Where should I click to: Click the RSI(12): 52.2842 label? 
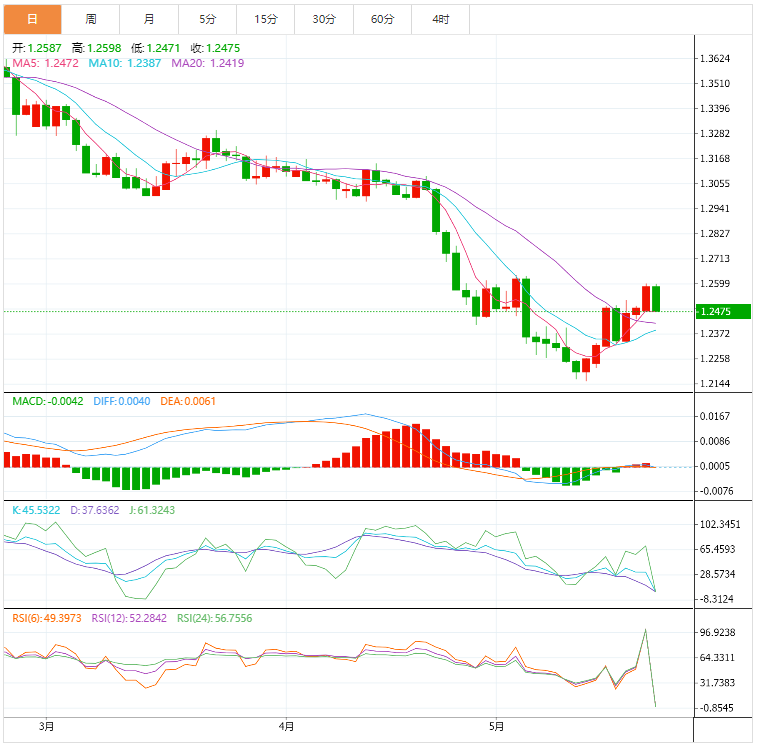tap(129, 618)
